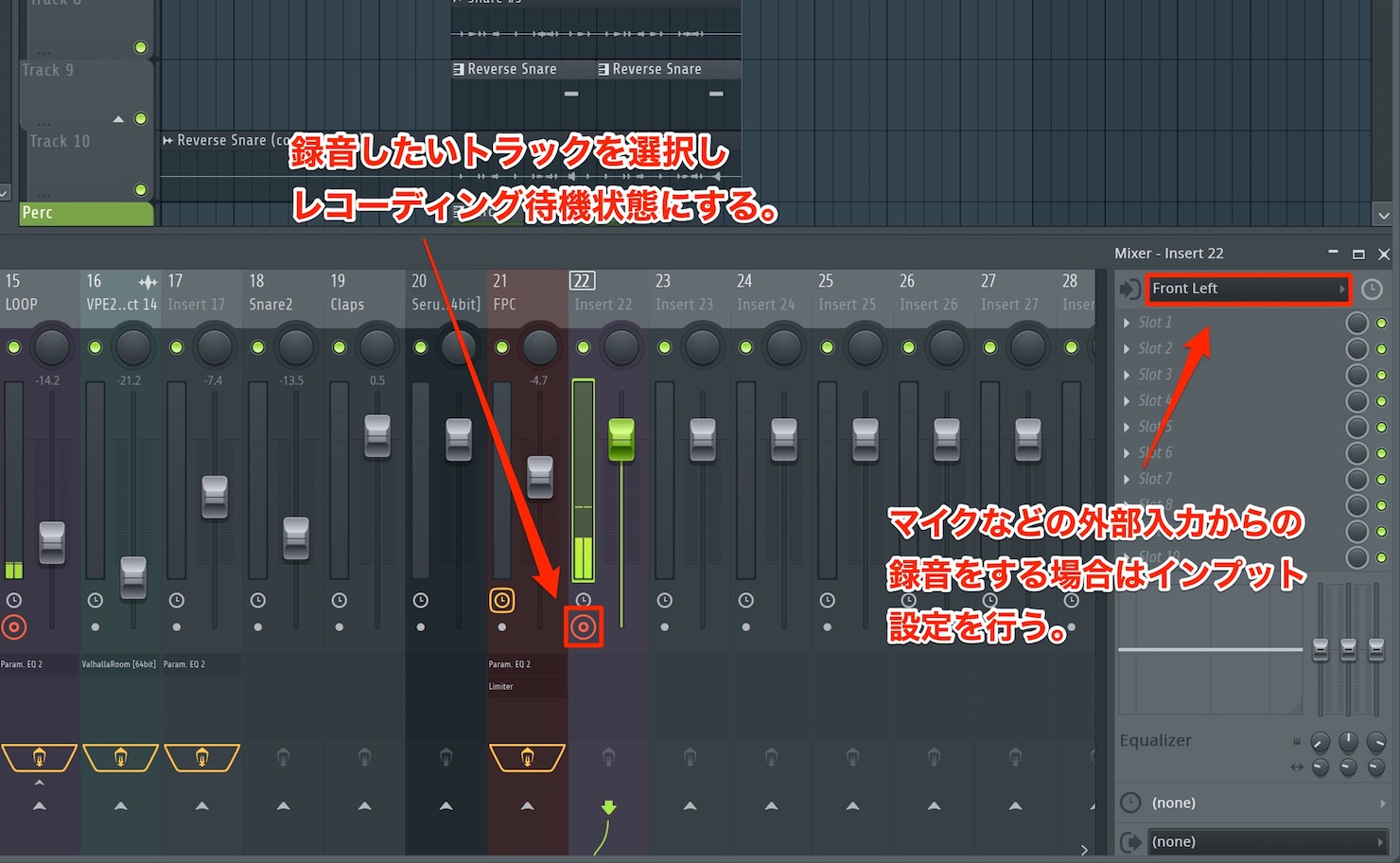Click the routing icon on Insert 23
Screen dimensions: 1400x863
click(690, 757)
